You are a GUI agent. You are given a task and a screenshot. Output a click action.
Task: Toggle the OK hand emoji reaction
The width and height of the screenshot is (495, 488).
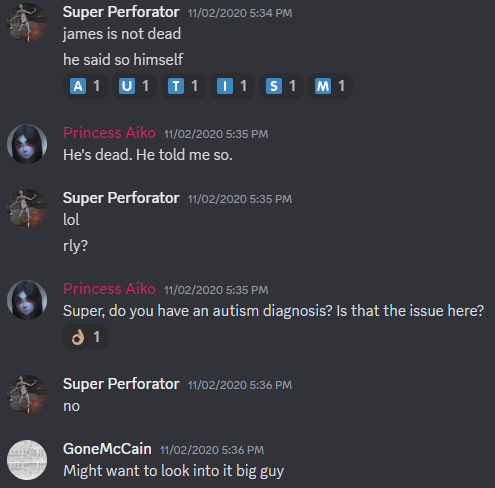click(85, 337)
